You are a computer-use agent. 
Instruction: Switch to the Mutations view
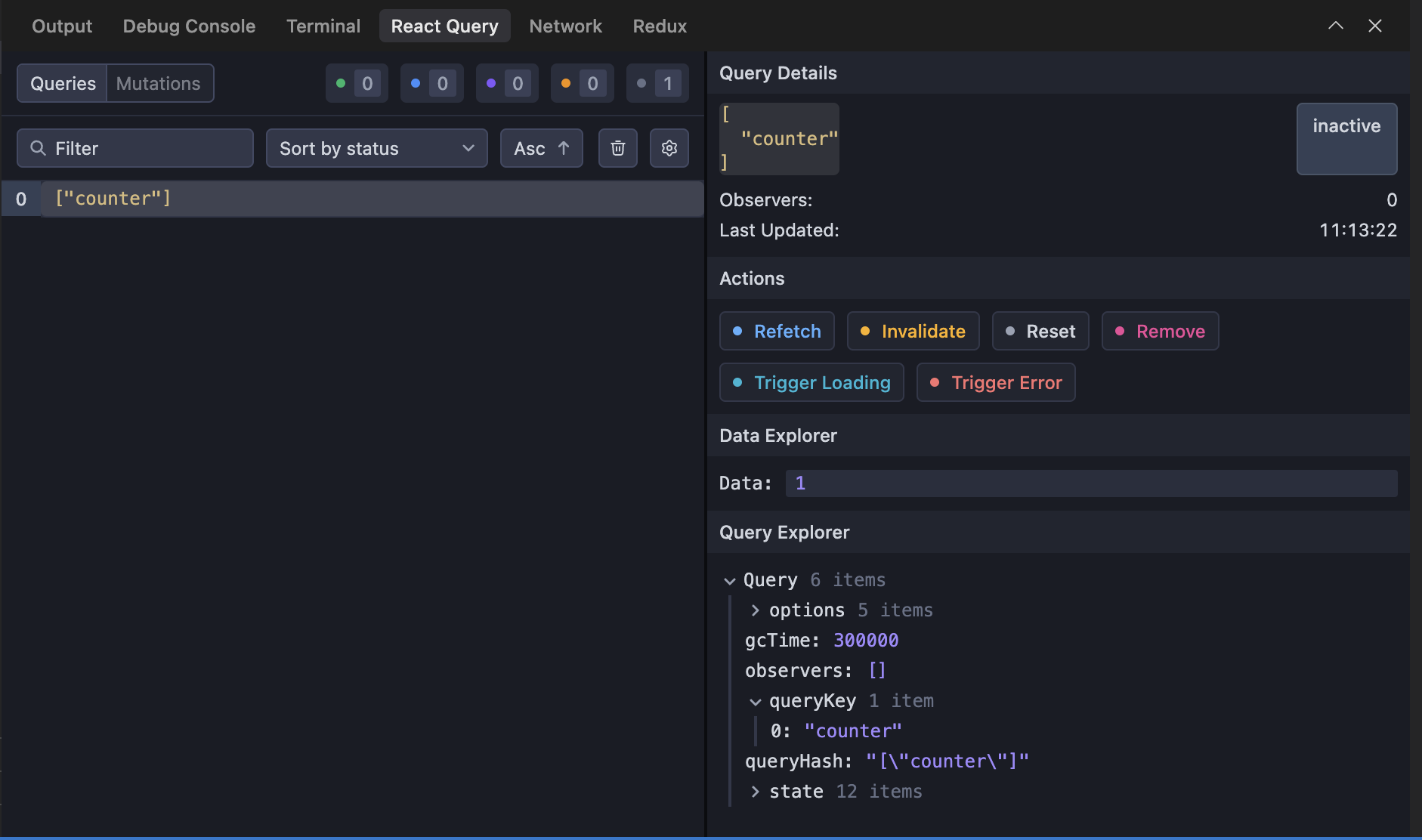[159, 83]
